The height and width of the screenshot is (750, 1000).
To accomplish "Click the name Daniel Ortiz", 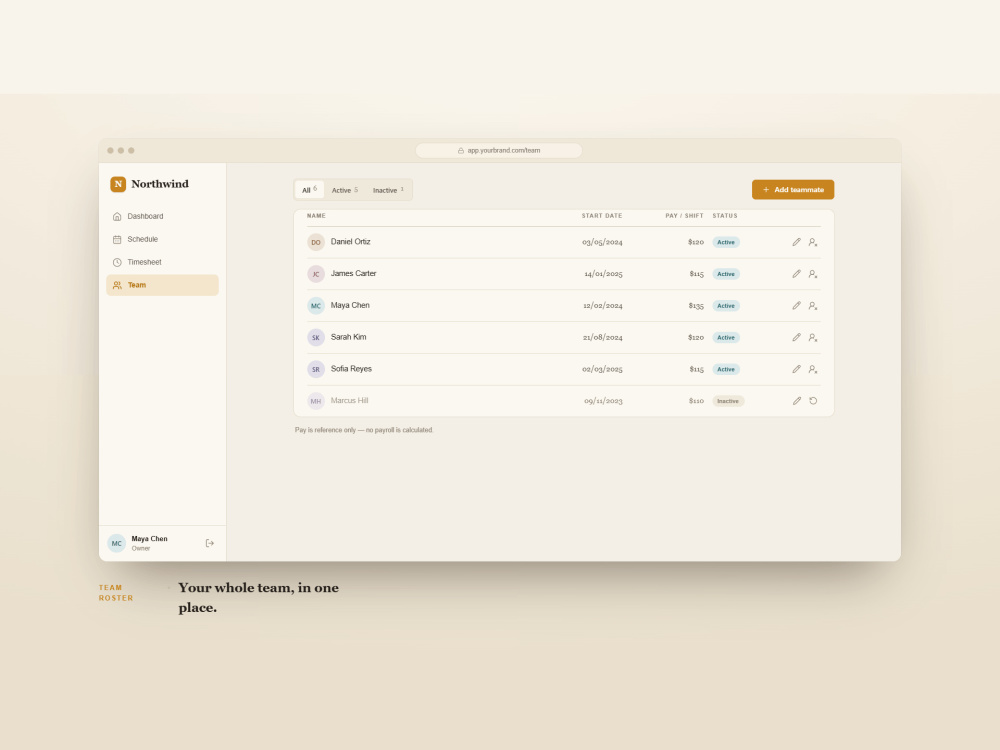I will (350, 242).
